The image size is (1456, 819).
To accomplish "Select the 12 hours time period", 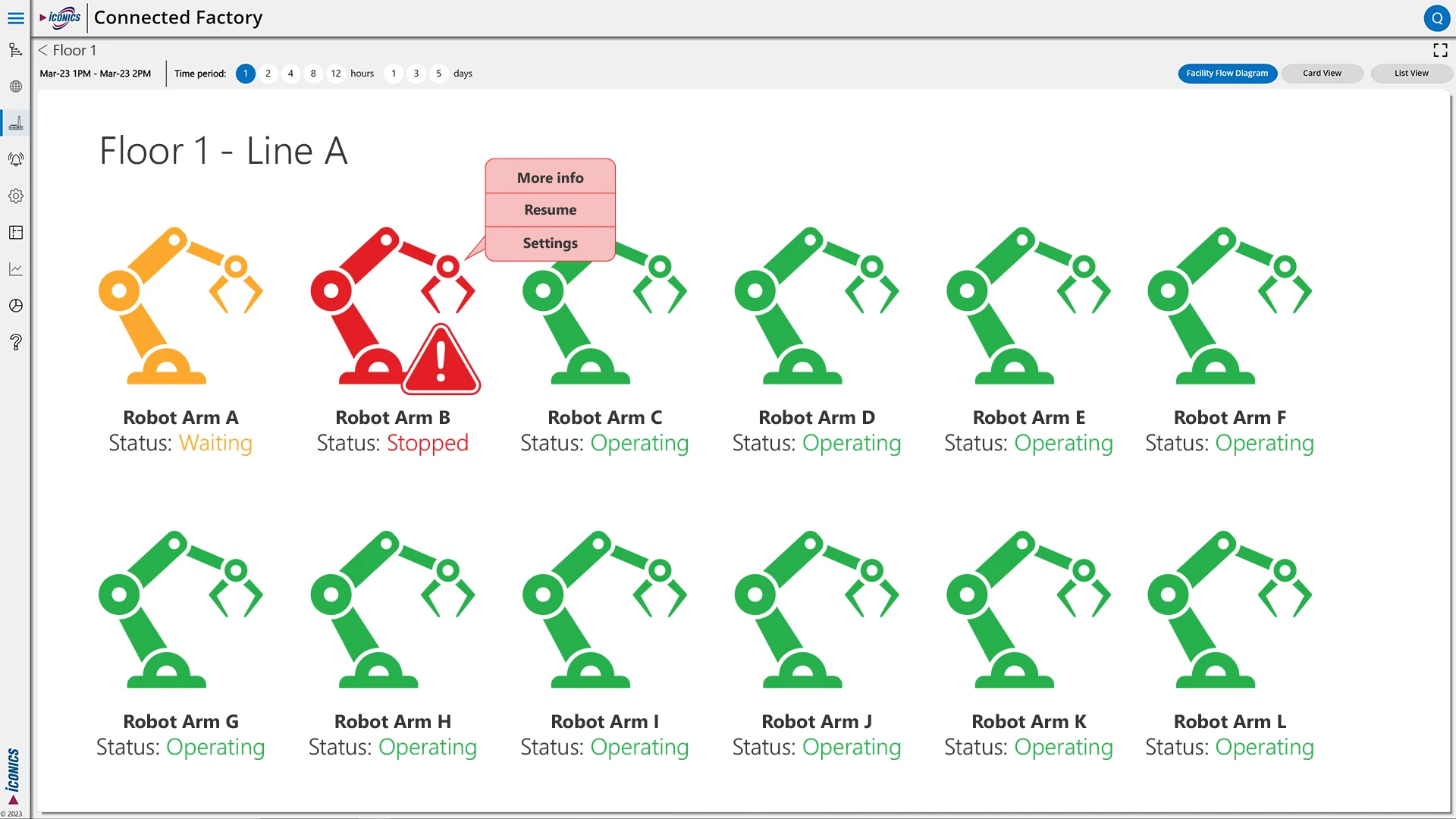I will tap(335, 74).
